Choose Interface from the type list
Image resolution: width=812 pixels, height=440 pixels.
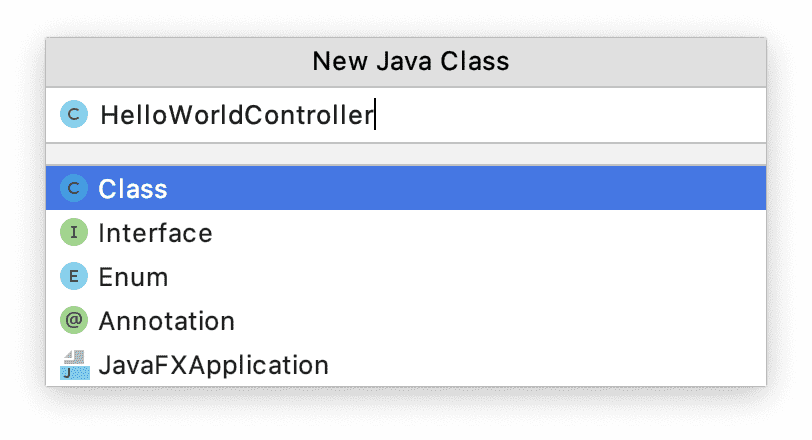(155, 233)
